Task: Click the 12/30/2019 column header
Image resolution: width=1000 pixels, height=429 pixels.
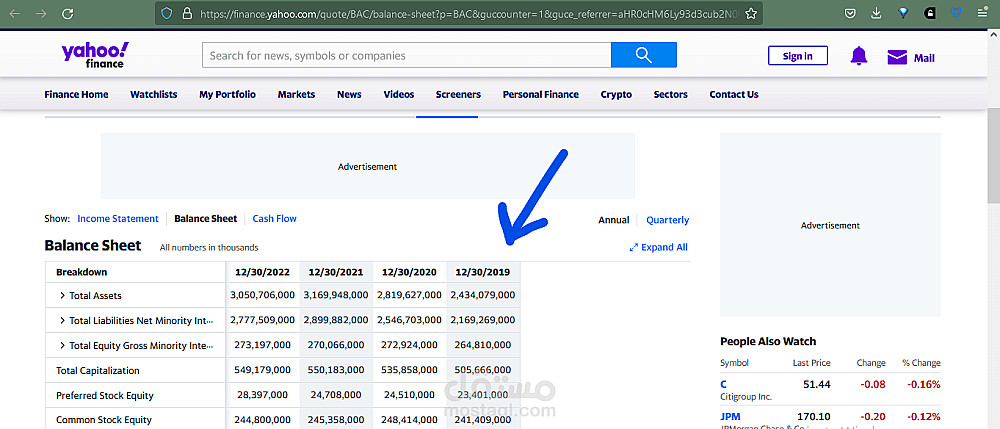Action: [483, 272]
